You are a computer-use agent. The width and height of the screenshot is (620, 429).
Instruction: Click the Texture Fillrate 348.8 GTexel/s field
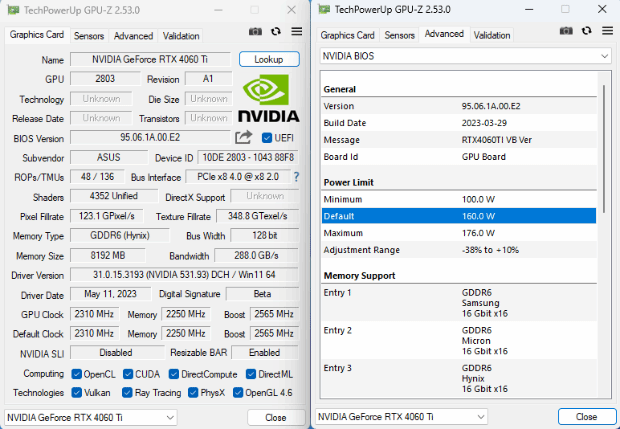pyautogui.click(x=257, y=216)
